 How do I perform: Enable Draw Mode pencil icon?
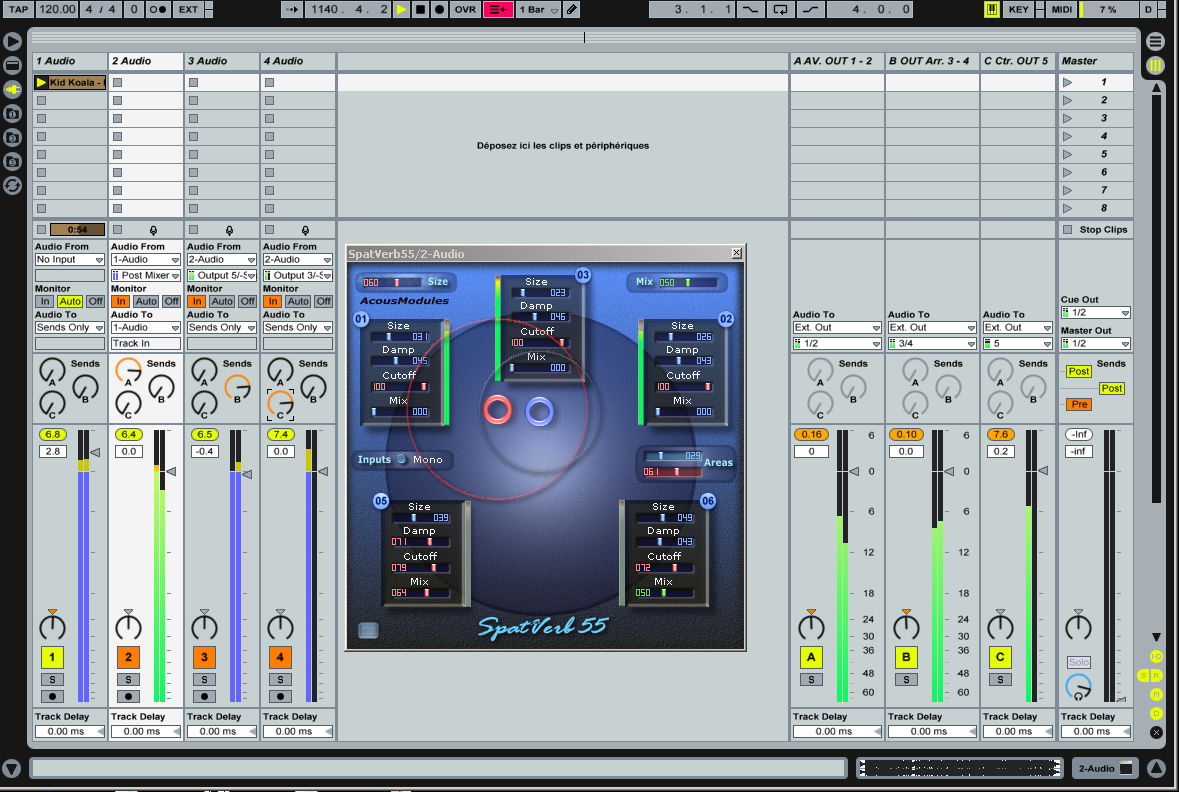pyautogui.click(x=571, y=9)
